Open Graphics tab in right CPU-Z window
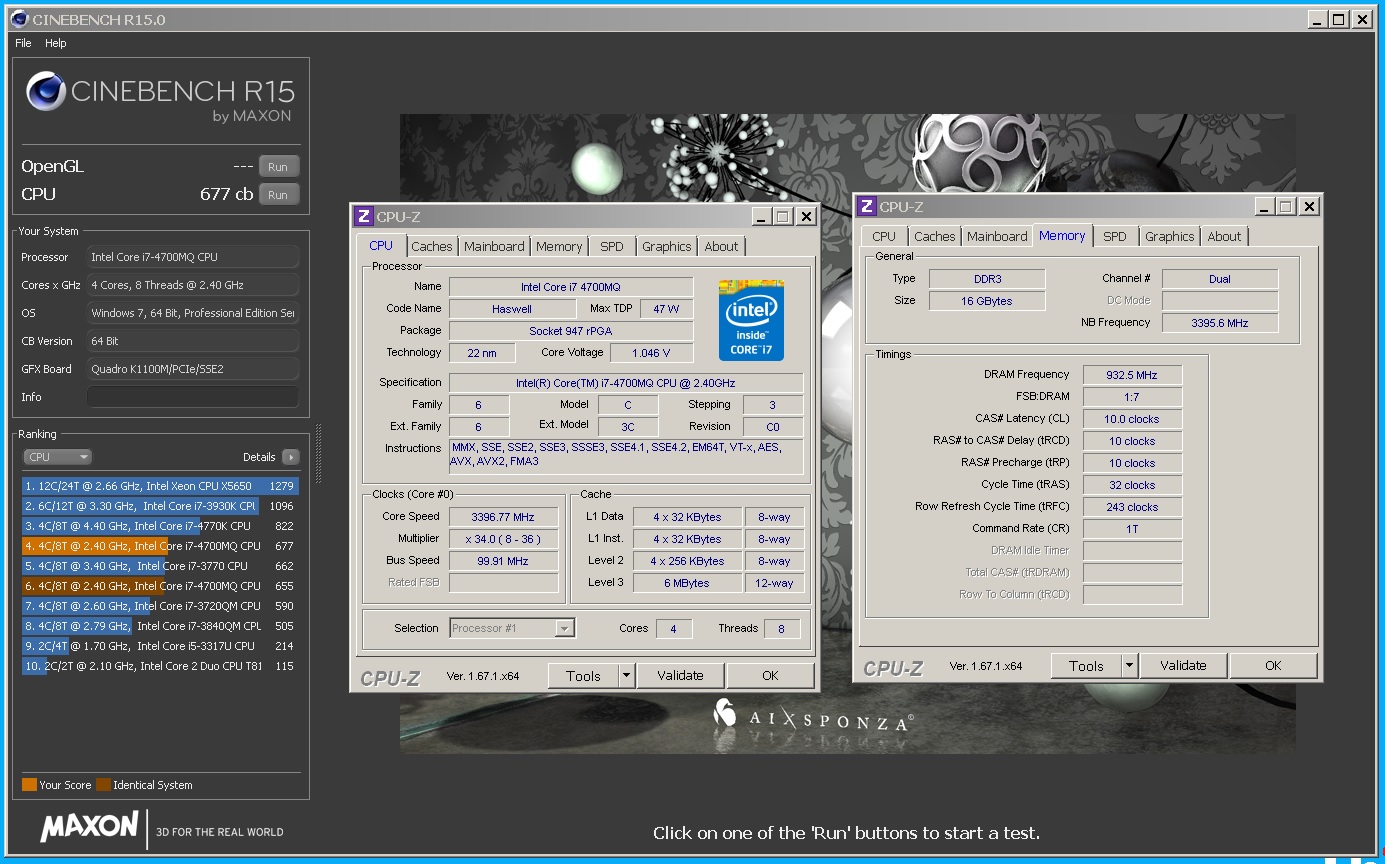The height and width of the screenshot is (864, 1385). 1170,237
